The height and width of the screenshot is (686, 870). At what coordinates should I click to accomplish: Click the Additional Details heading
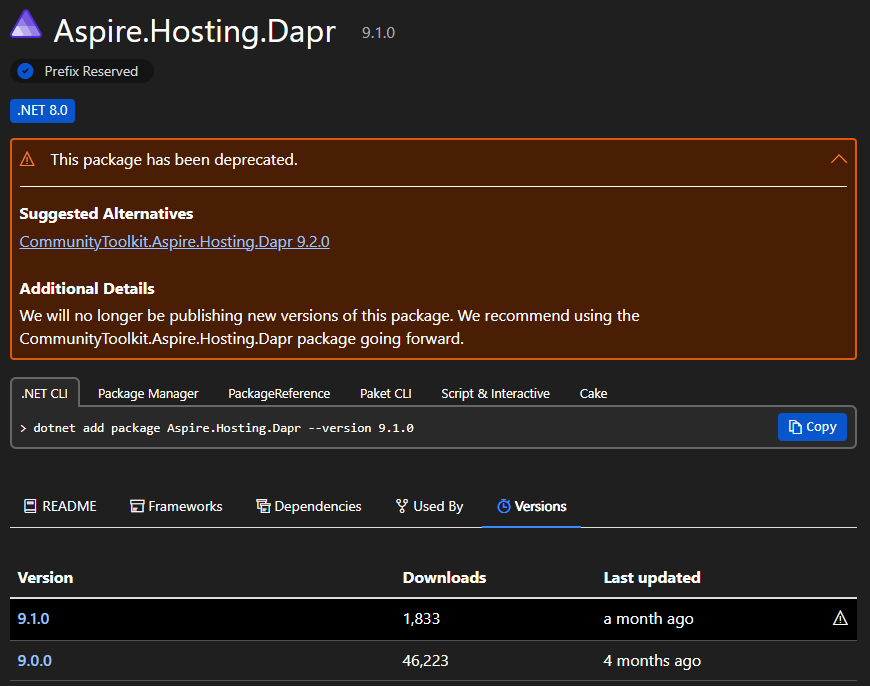87,289
